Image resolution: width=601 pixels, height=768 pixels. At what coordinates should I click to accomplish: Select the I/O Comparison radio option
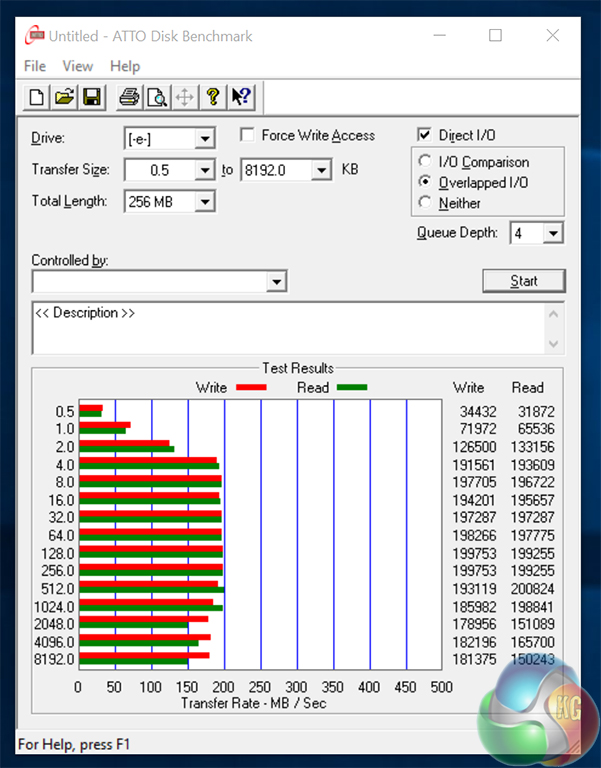pyautogui.click(x=425, y=161)
